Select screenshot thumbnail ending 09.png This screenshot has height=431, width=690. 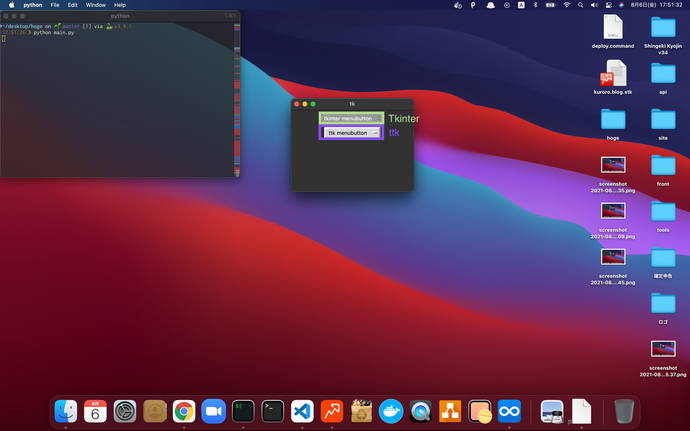coord(613,211)
